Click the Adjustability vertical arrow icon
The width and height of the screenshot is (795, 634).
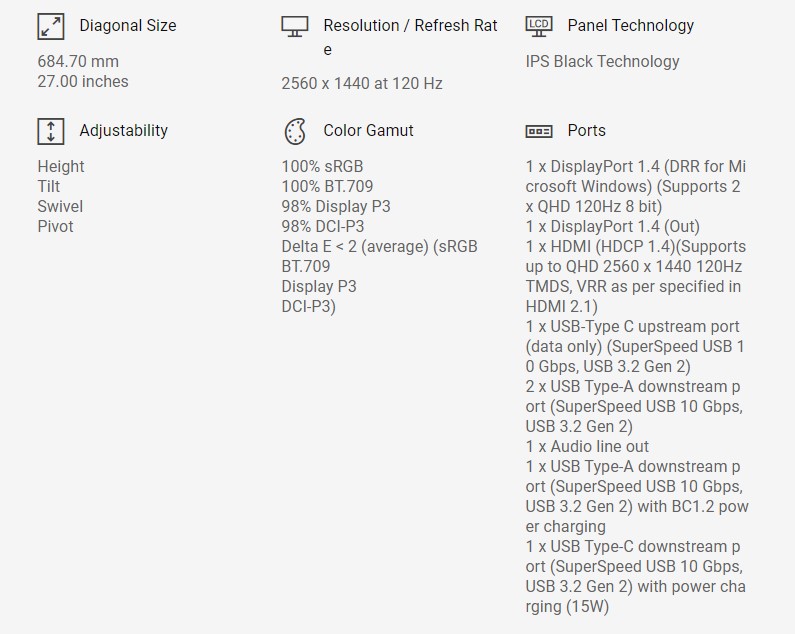point(50,131)
